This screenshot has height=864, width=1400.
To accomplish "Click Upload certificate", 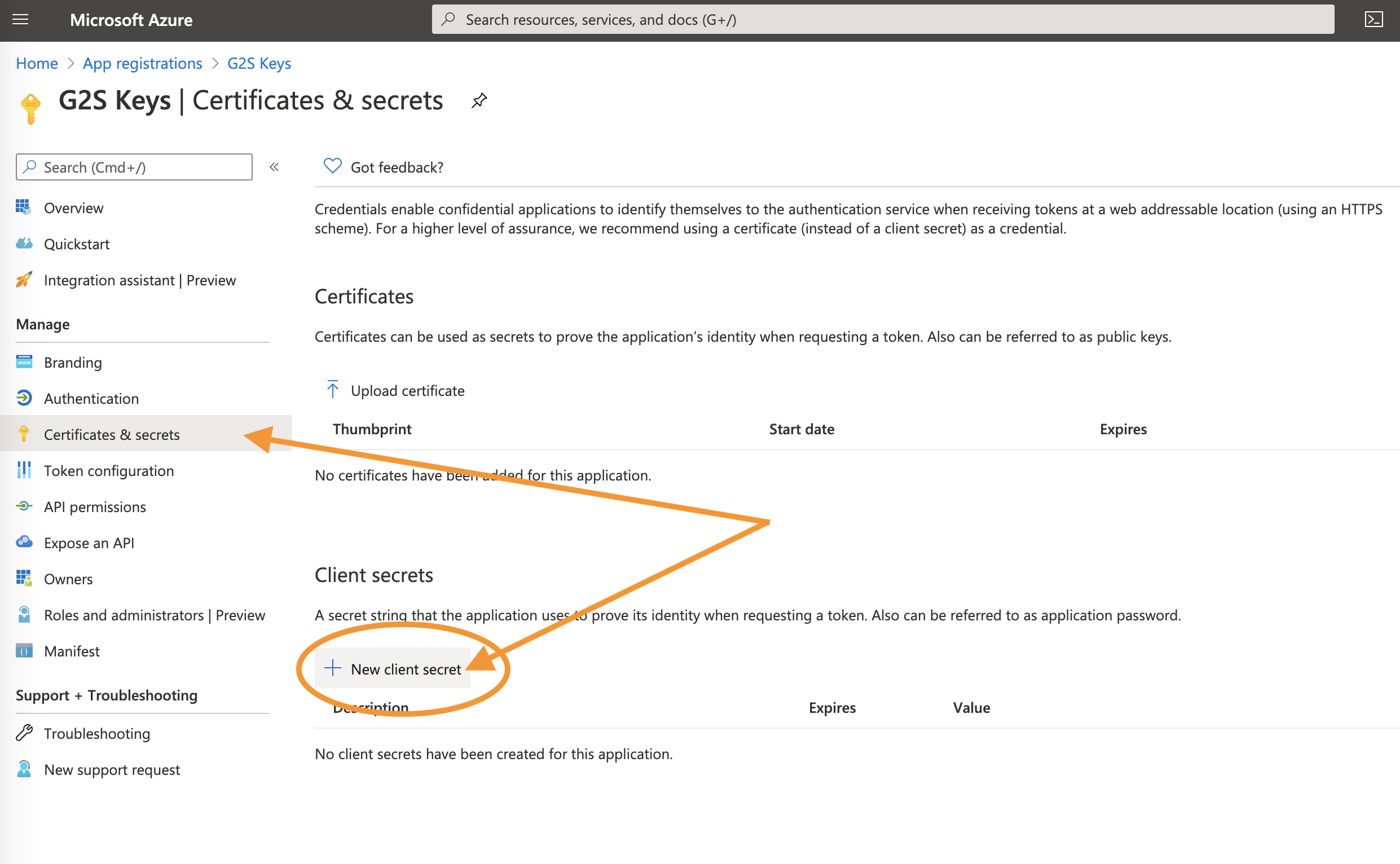I will tap(395, 390).
